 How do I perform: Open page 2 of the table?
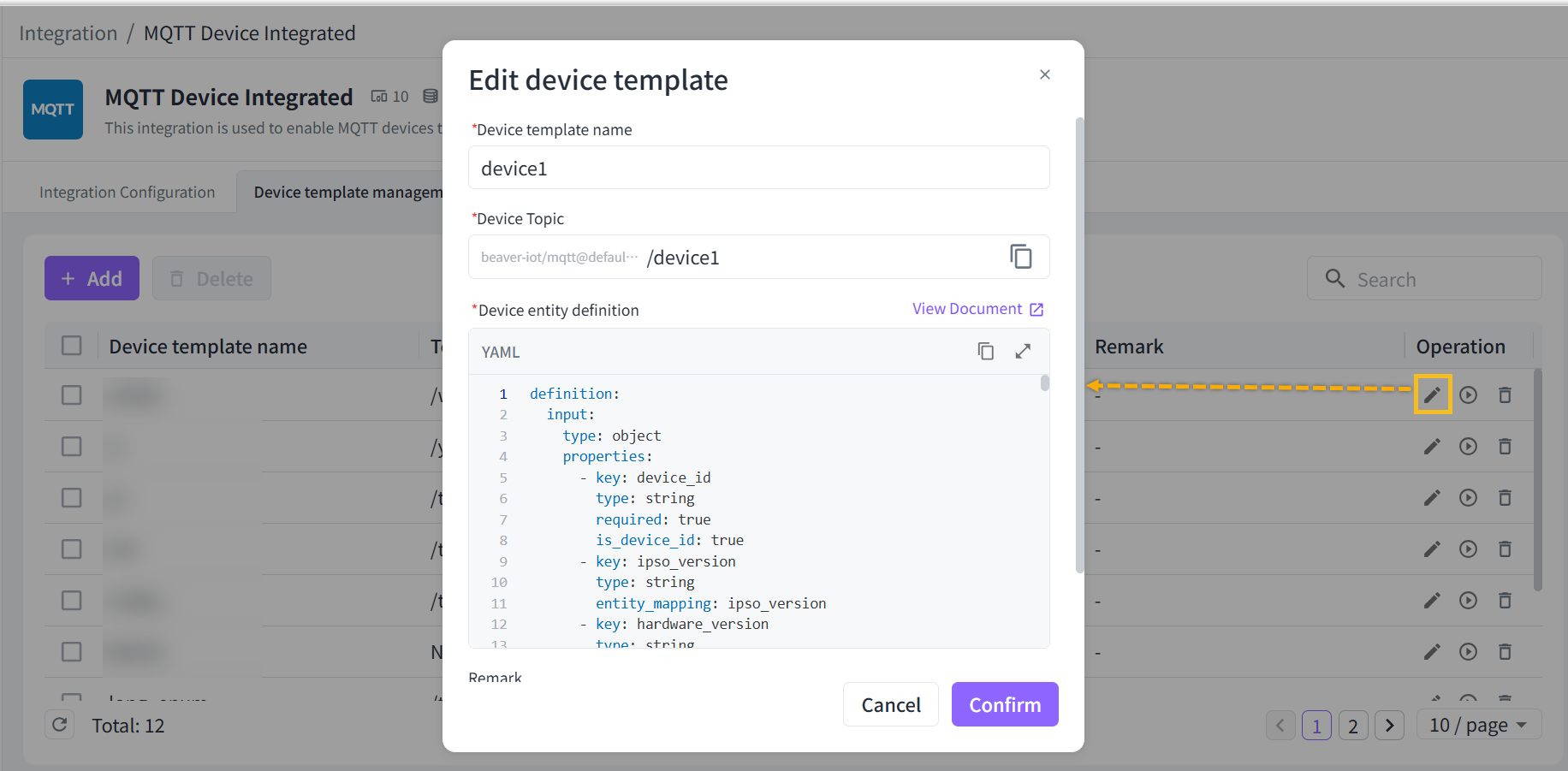(1352, 726)
